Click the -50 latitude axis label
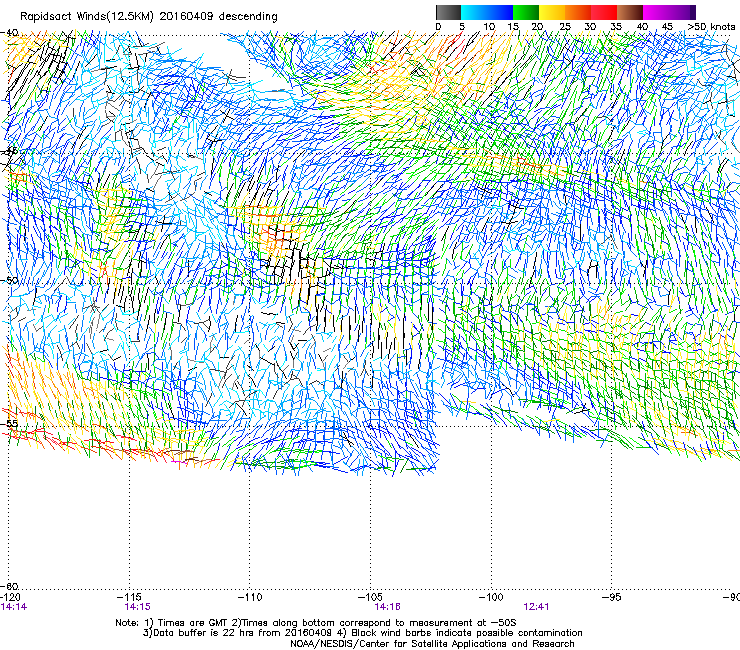This screenshot has width=740, height=650. pyautogui.click(x=9, y=280)
